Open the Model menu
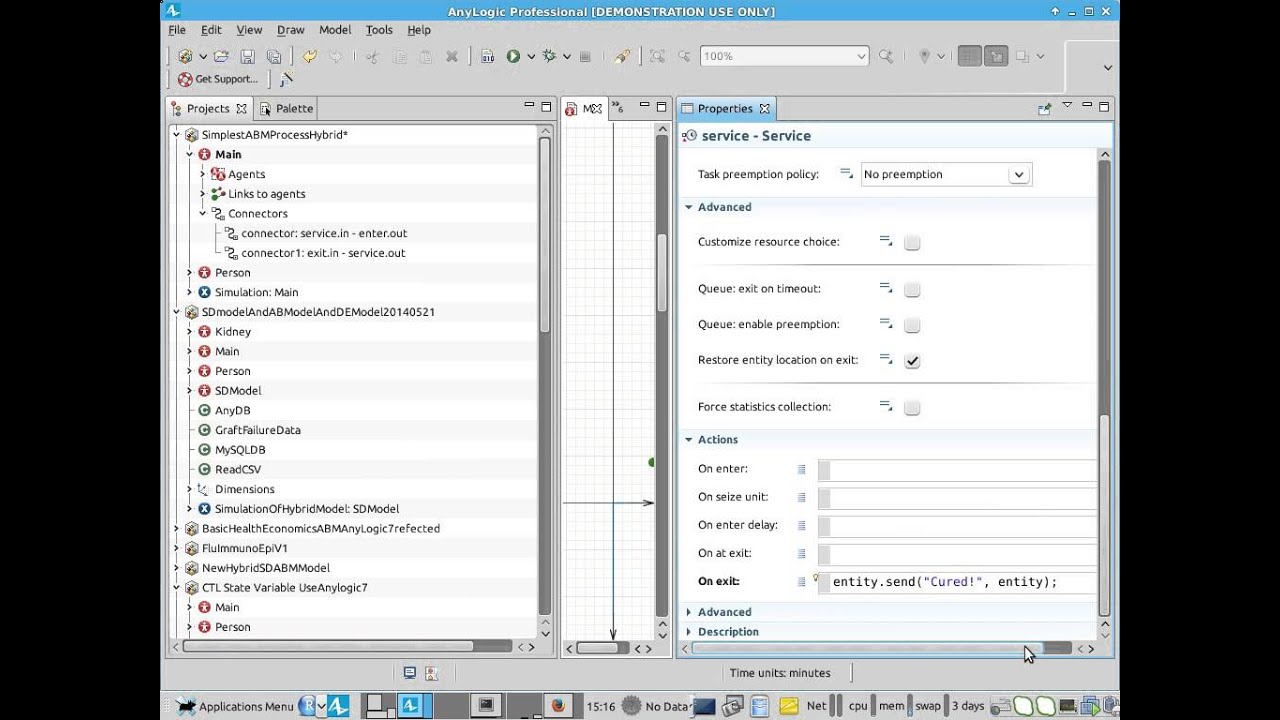Screen dimensions: 1280x720 pyautogui.click(x=335, y=30)
